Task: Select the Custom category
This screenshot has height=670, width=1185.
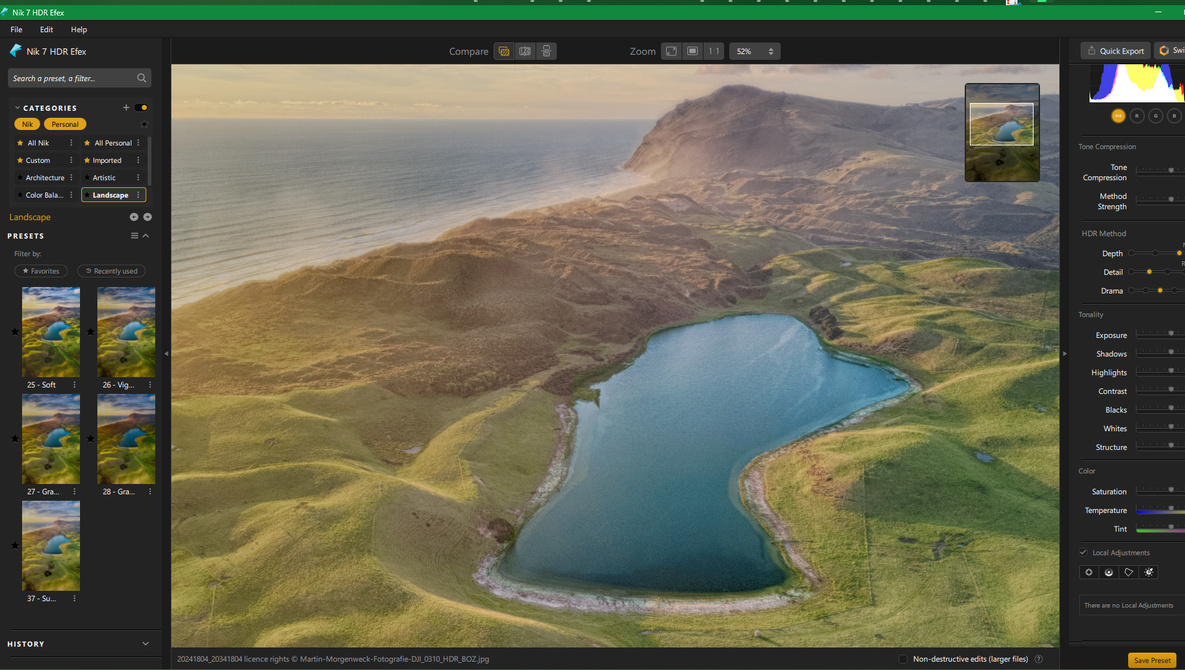Action: [38, 160]
